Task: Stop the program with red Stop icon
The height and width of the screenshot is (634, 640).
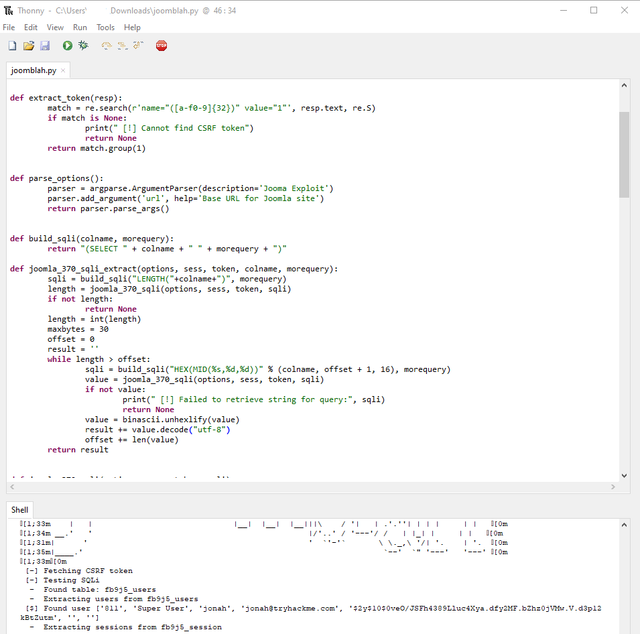Action: coord(161,46)
